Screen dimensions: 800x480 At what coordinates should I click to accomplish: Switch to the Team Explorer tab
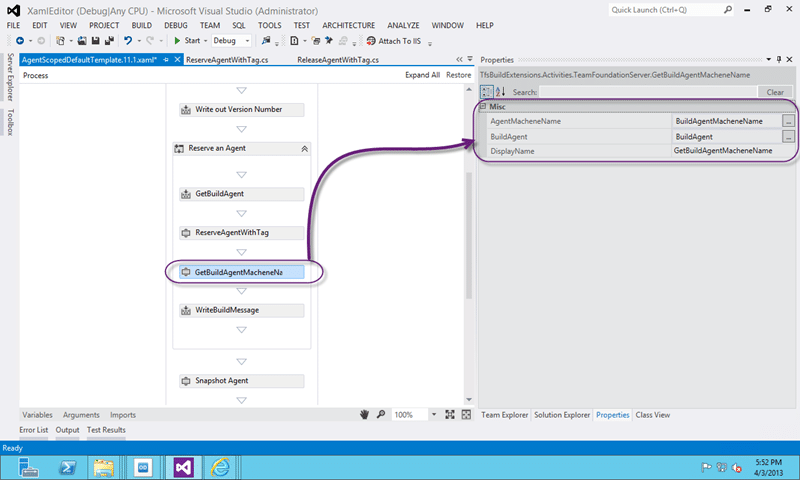coord(505,415)
